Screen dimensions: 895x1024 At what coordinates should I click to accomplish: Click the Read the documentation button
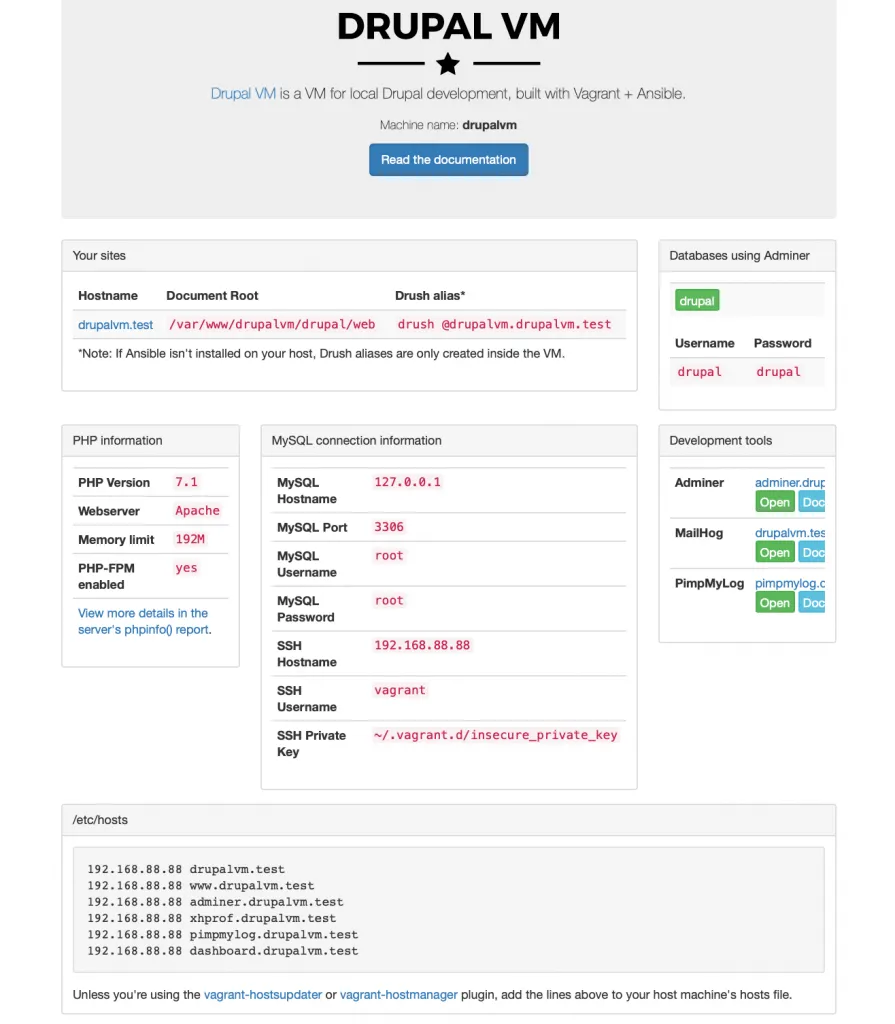(448, 159)
